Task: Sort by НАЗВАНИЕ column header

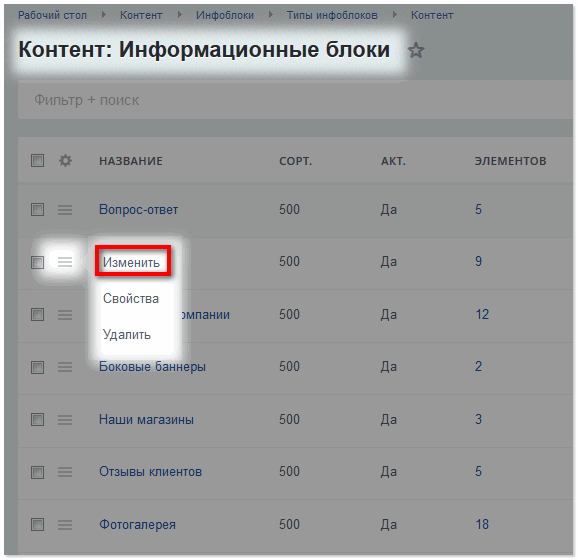Action: click(x=131, y=161)
